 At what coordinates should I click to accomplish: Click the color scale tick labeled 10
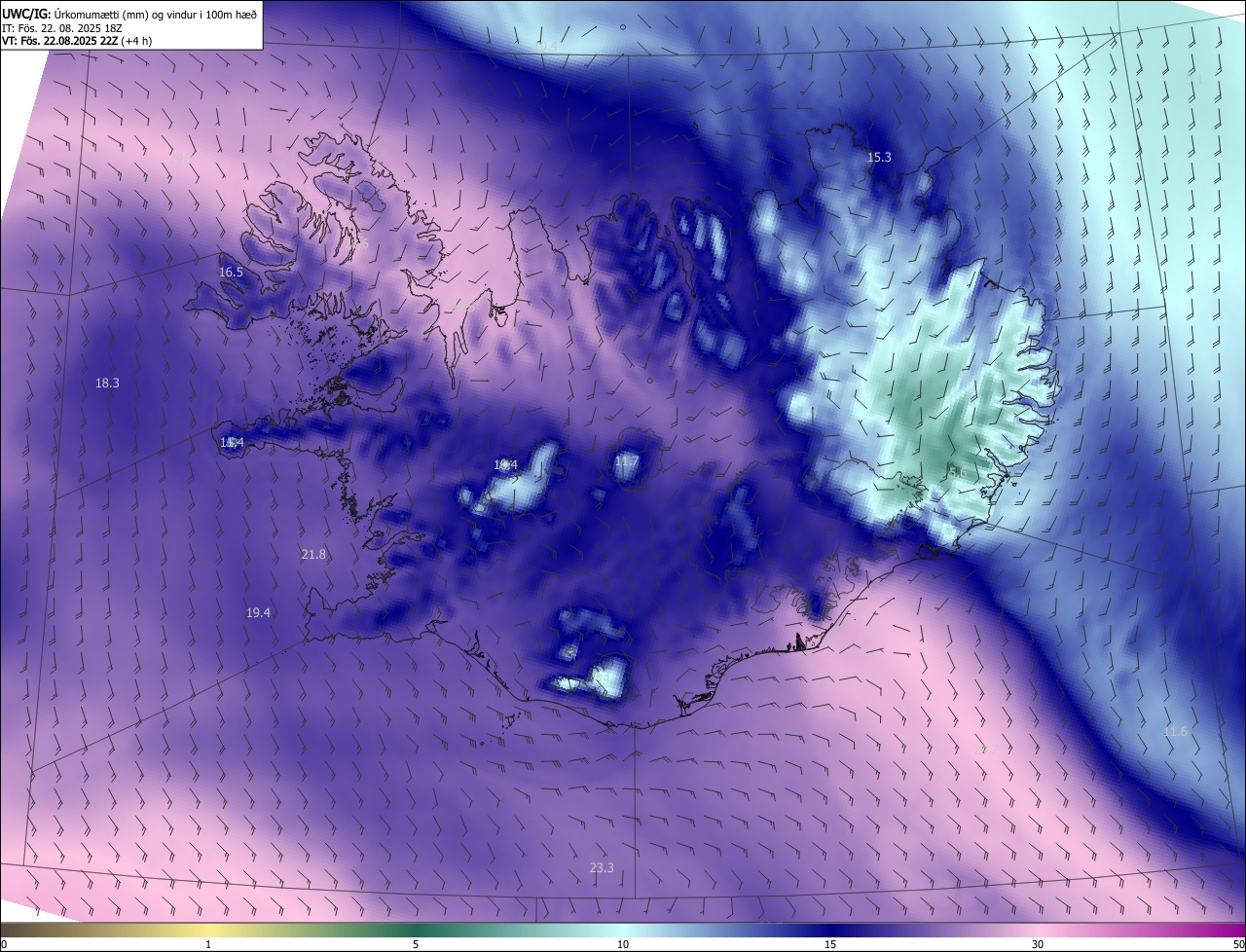[x=623, y=944]
